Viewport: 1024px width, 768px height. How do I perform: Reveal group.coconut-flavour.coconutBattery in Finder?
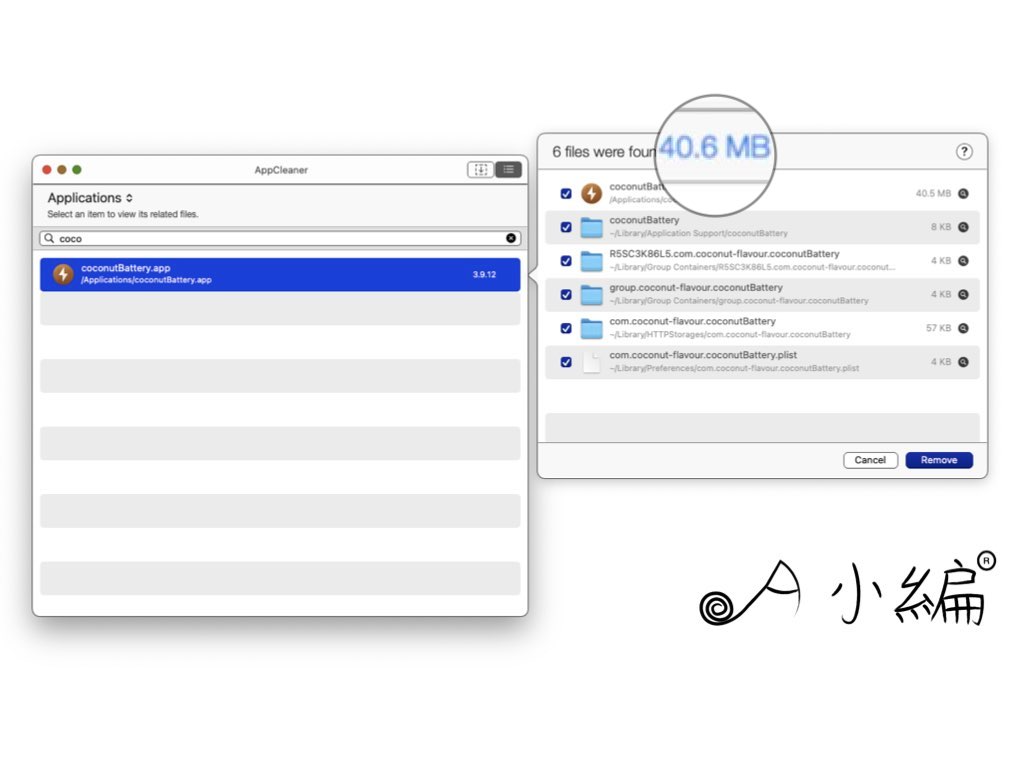coord(963,295)
